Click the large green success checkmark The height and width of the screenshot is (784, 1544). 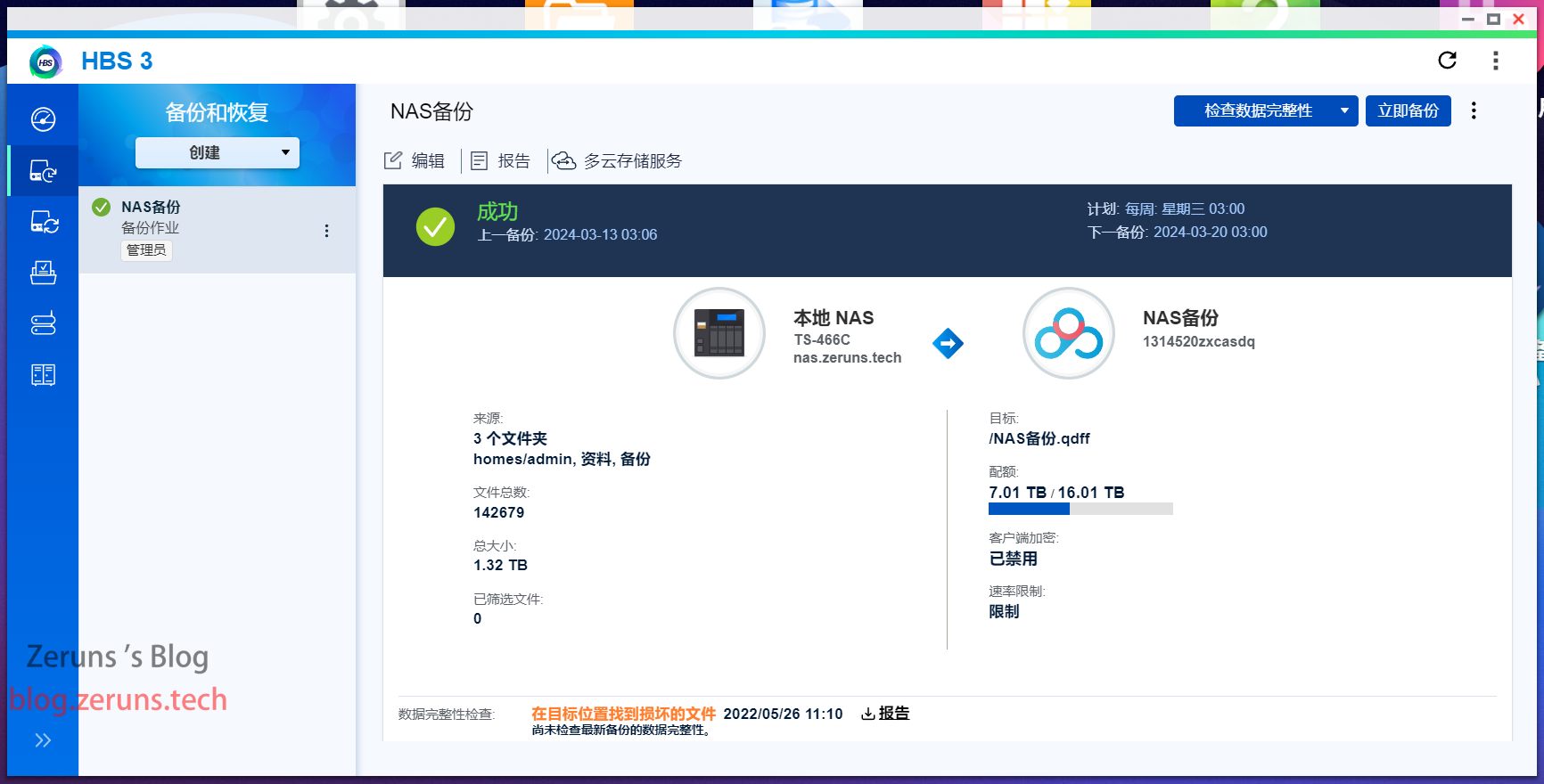point(435,226)
